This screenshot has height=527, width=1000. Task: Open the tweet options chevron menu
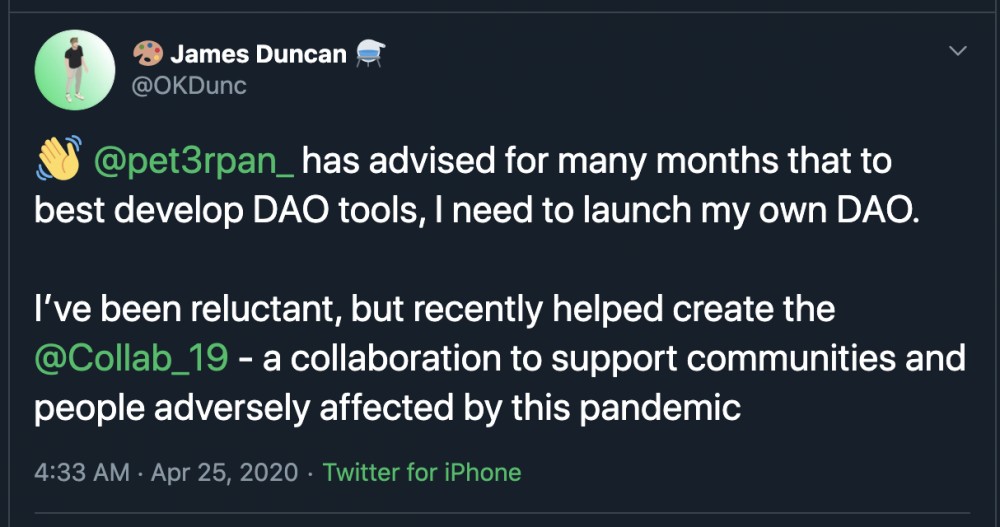(957, 50)
